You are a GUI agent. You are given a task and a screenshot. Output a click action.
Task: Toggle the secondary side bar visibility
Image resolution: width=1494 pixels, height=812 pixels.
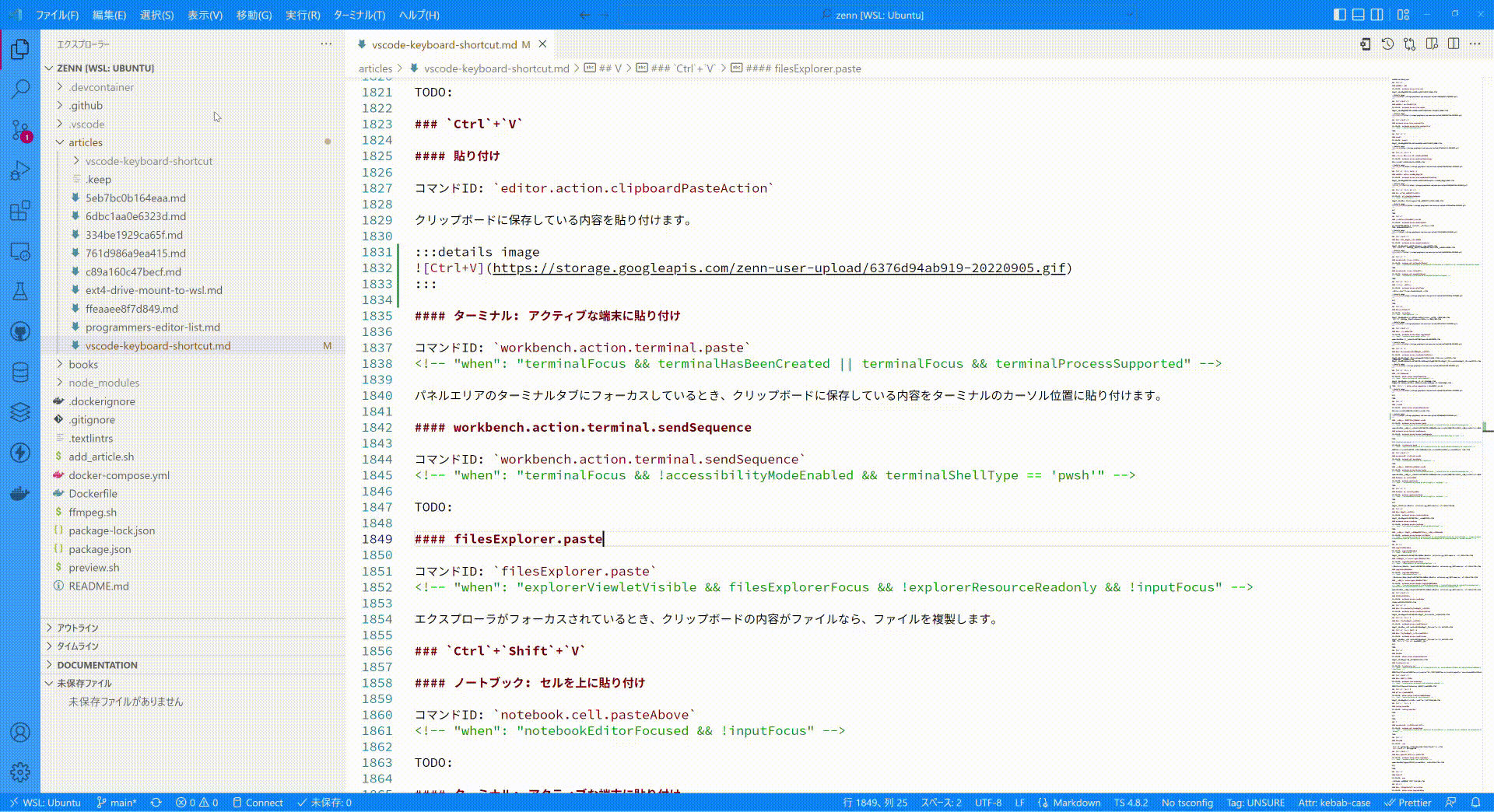(1377, 15)
